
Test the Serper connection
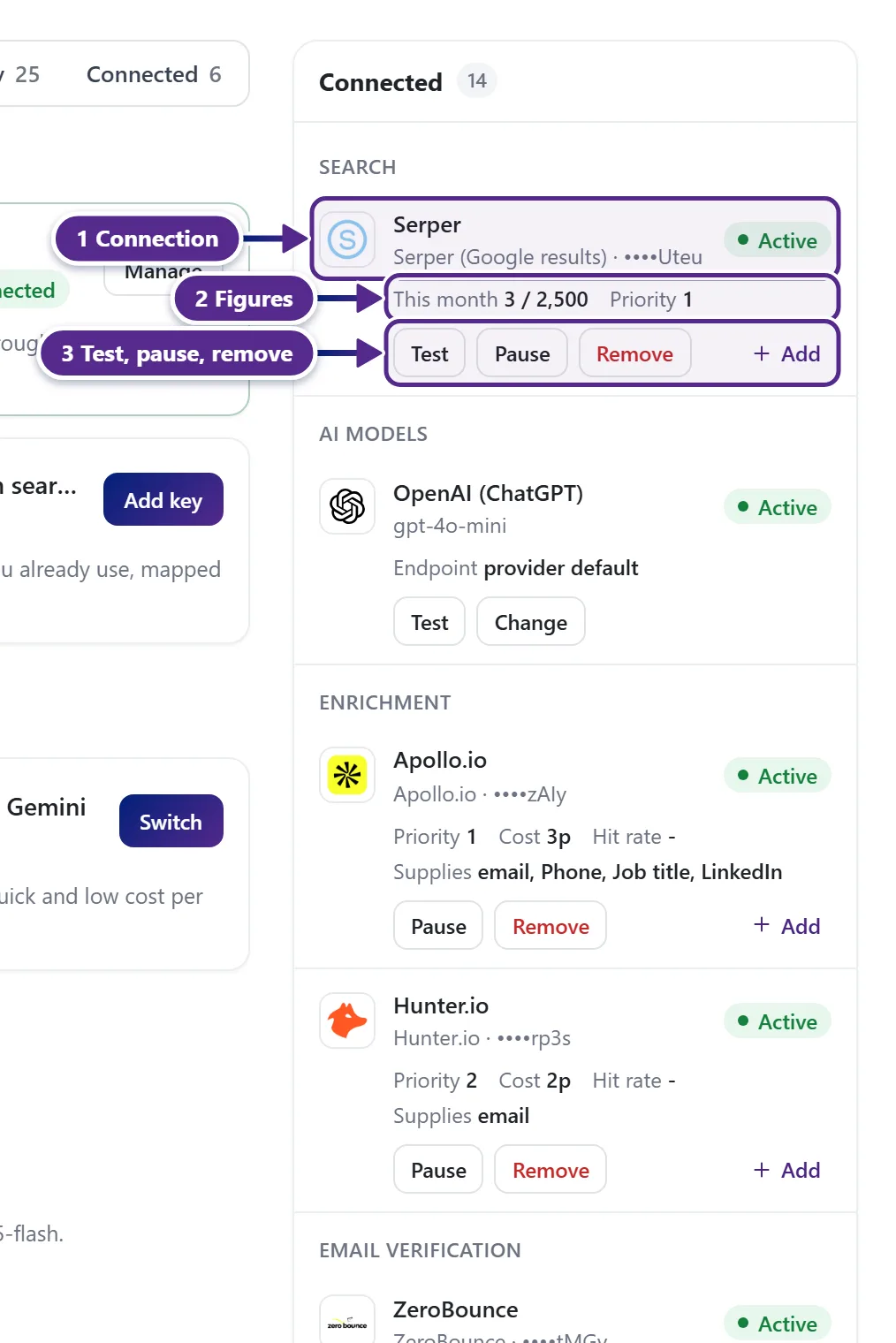429,353
